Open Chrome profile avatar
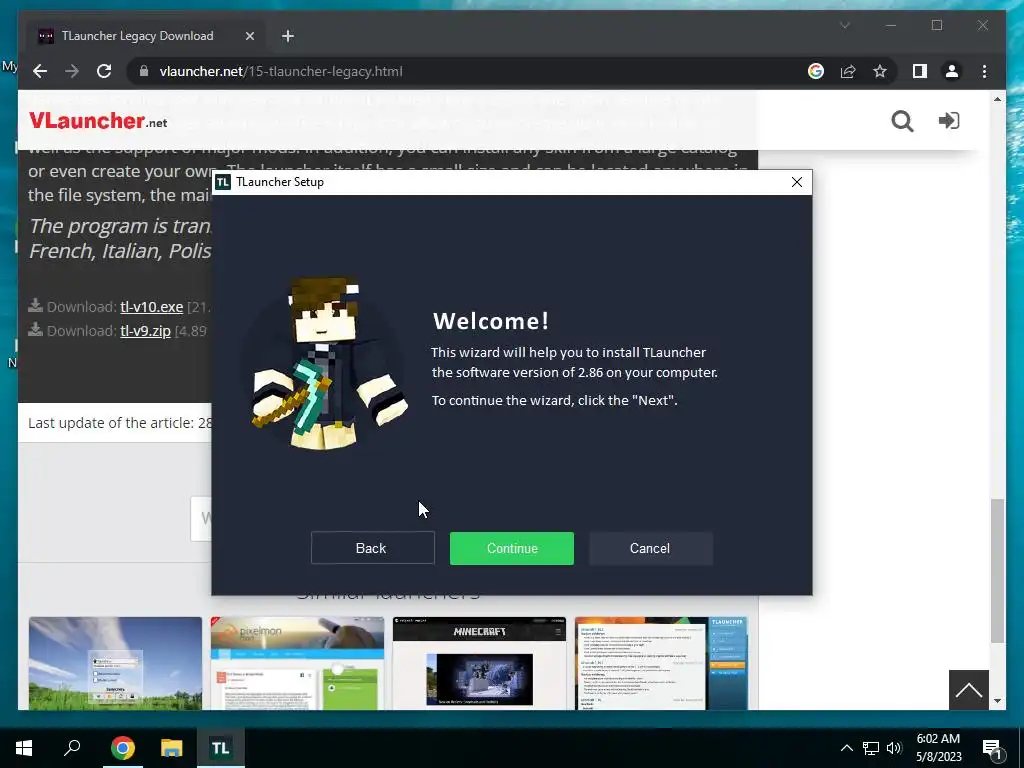This screenshot has width=1024, height=768. [x=952, y=71]
